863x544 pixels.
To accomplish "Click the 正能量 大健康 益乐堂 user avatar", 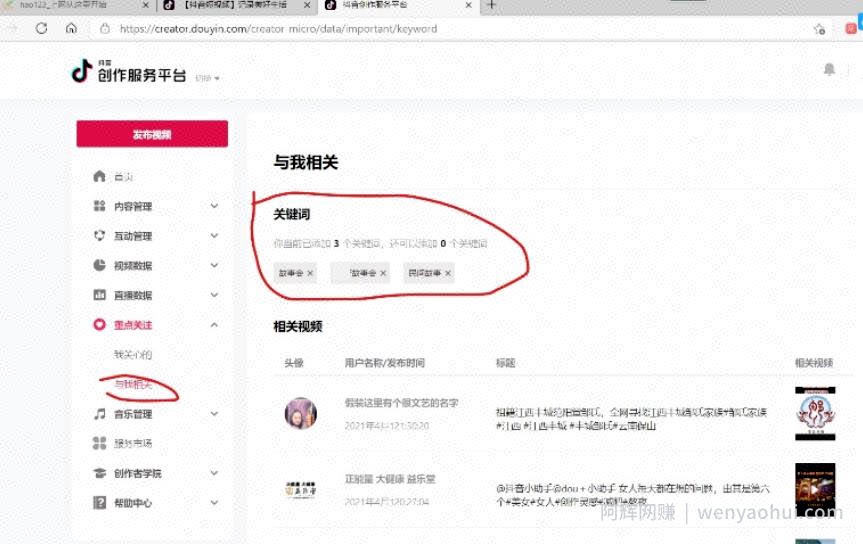I will point(301,489).
